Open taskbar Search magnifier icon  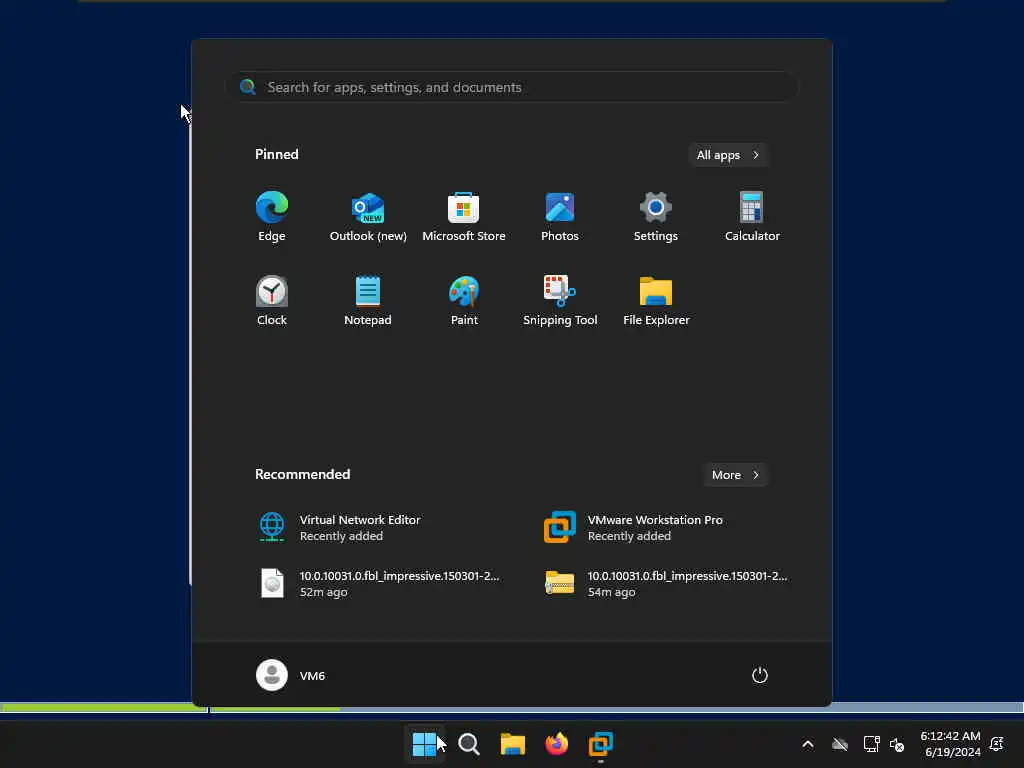point(469,744)
